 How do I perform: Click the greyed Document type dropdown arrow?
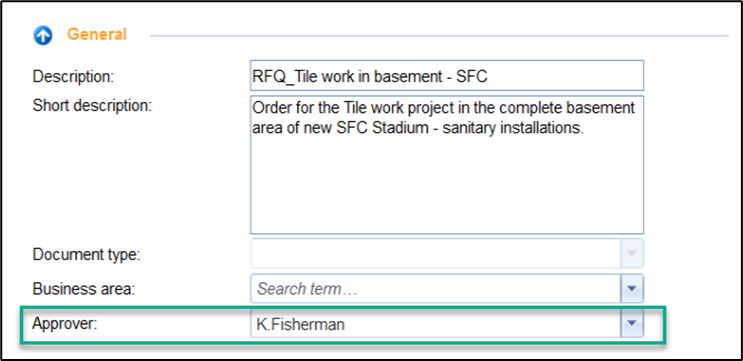[x=632, y=254]
